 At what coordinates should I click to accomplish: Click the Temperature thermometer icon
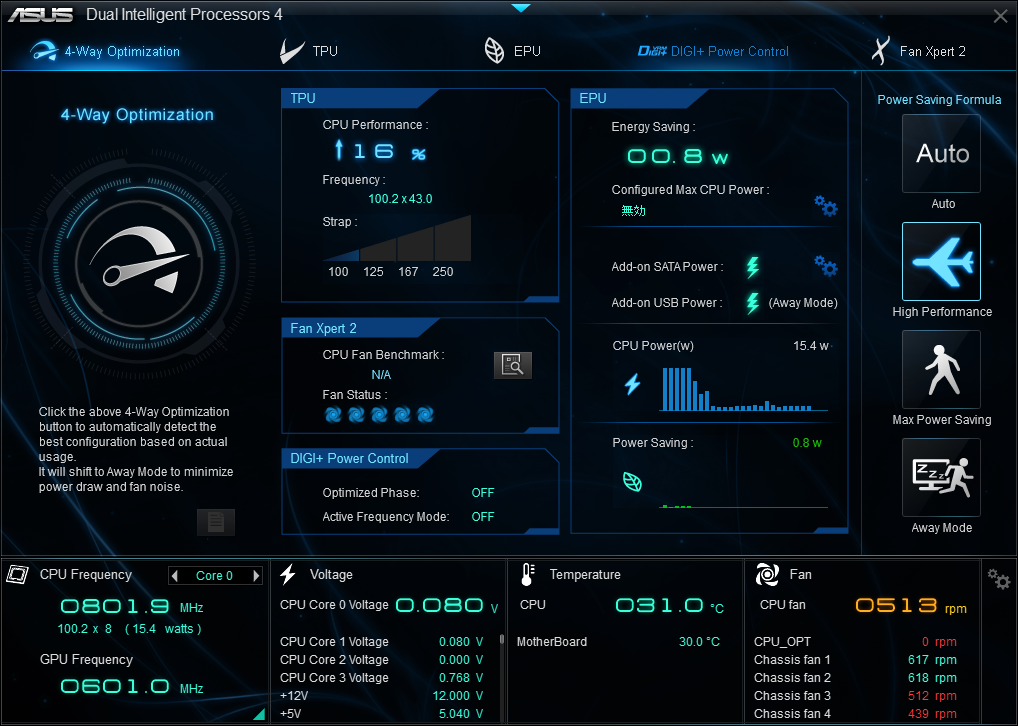[528, 575]
